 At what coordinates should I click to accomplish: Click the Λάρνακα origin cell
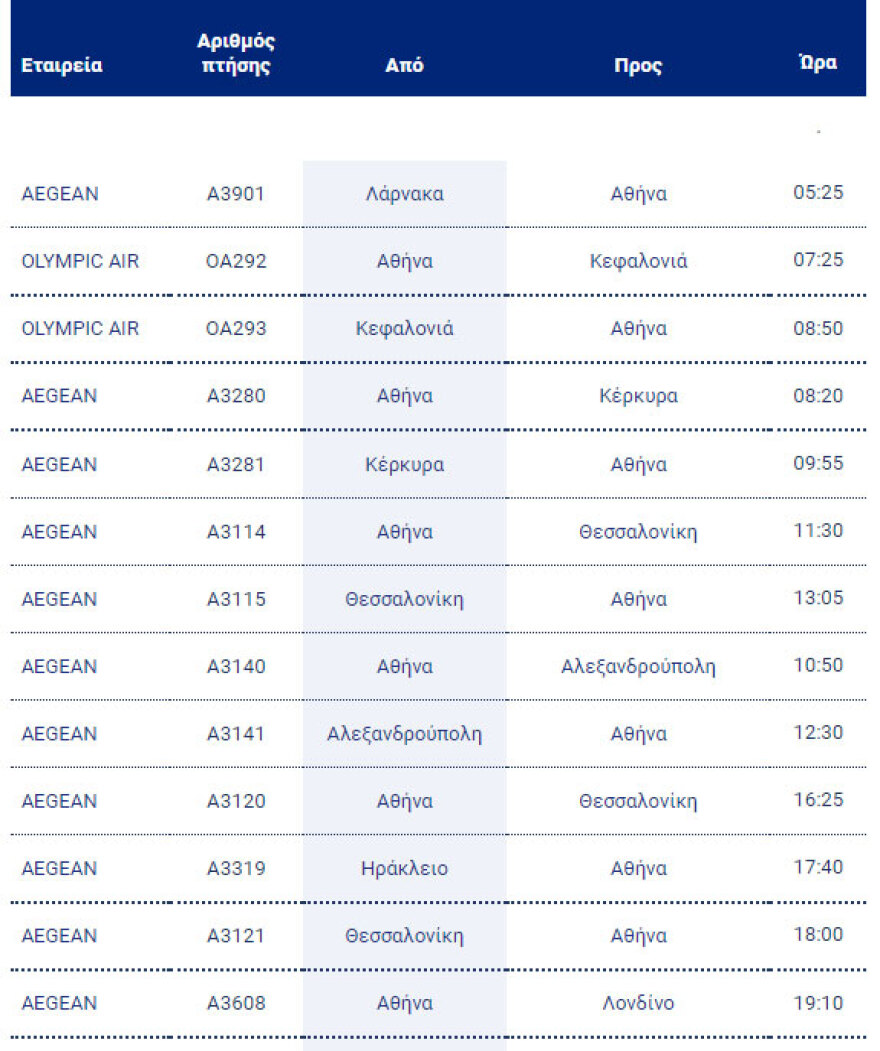coord(404,194)
